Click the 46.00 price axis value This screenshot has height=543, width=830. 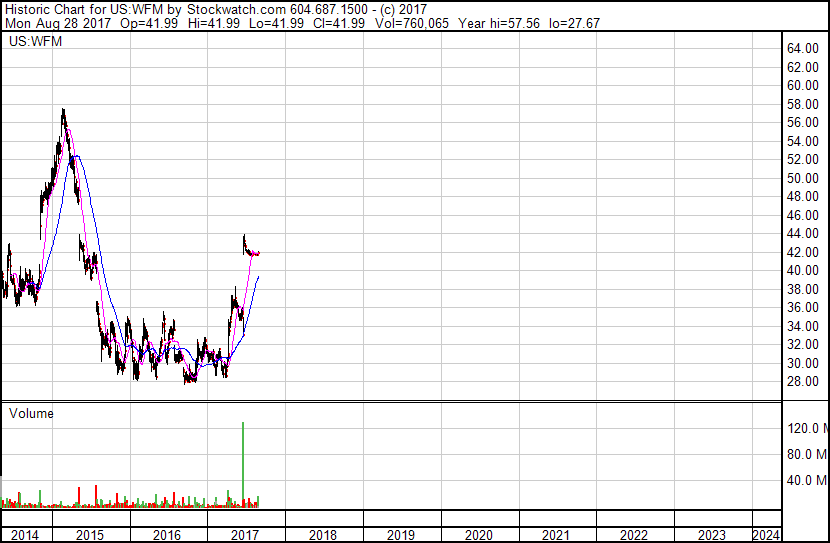point(803,215)
